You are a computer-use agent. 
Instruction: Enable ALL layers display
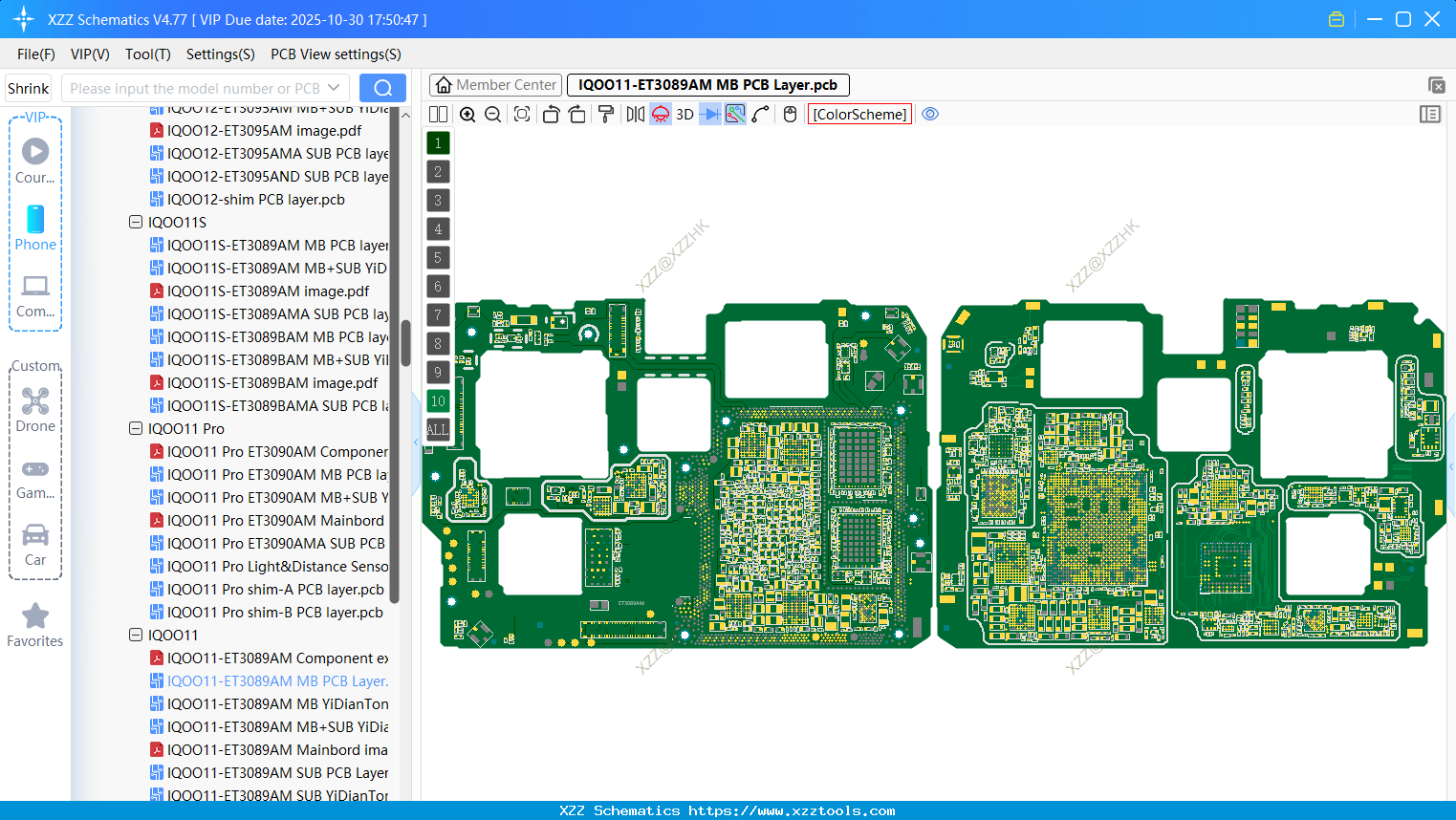[x=438, y=429]
